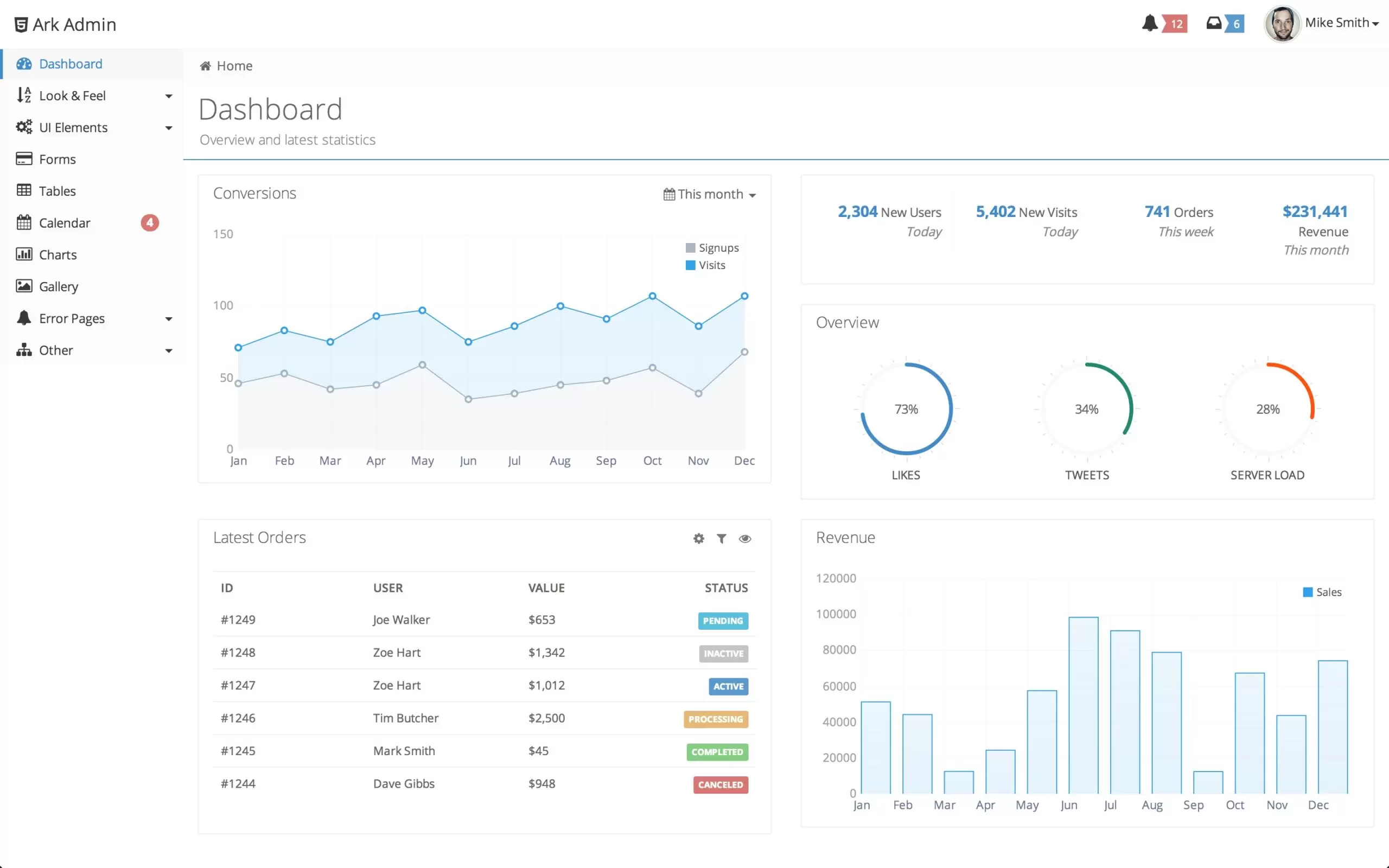1389x868 pixels.
Task: Open the This month dropdown
Action: tap(710, 195)
